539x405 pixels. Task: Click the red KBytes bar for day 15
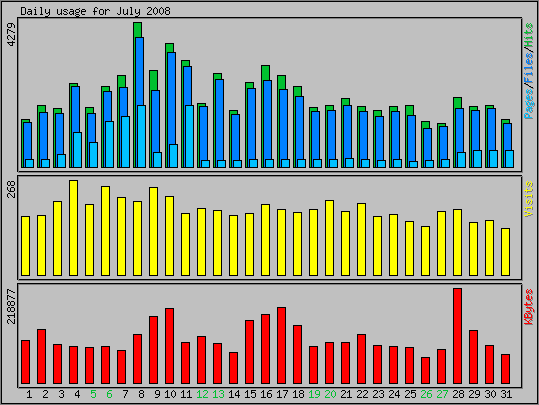tap(250, 352)
